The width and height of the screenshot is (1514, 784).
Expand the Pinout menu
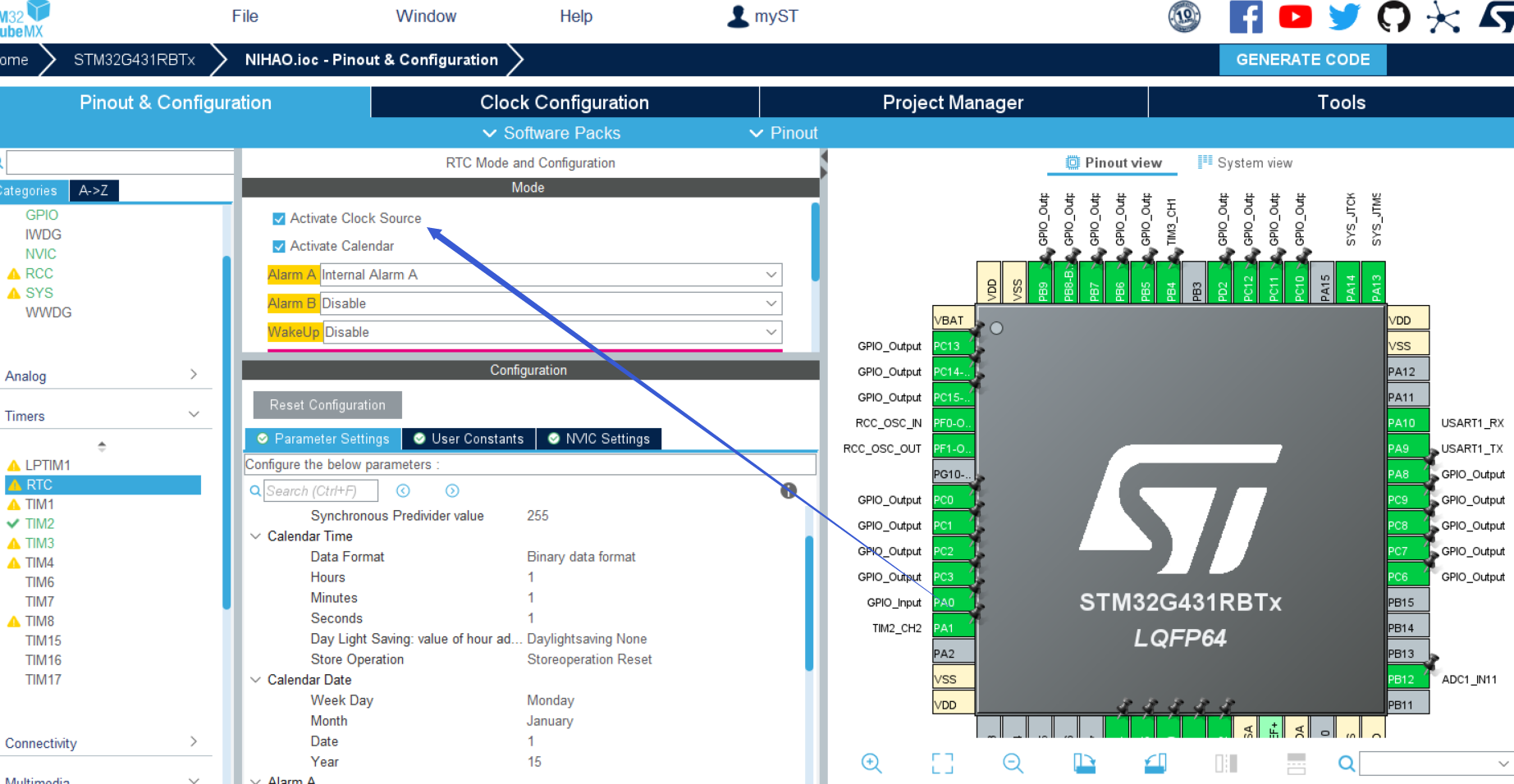coord(784,133)
